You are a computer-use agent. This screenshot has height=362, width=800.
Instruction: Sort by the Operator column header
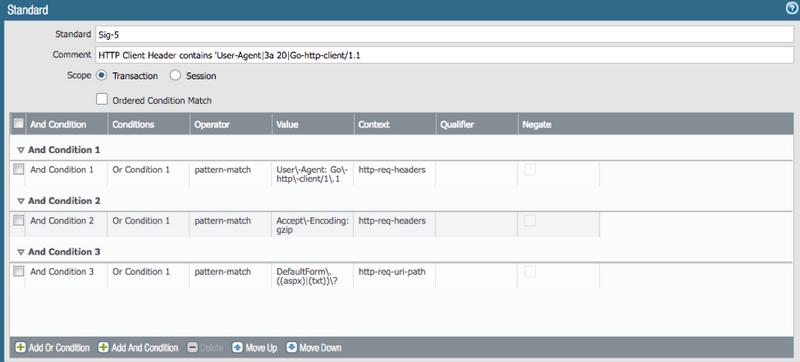pyautogui.click(x=231, y=124)
